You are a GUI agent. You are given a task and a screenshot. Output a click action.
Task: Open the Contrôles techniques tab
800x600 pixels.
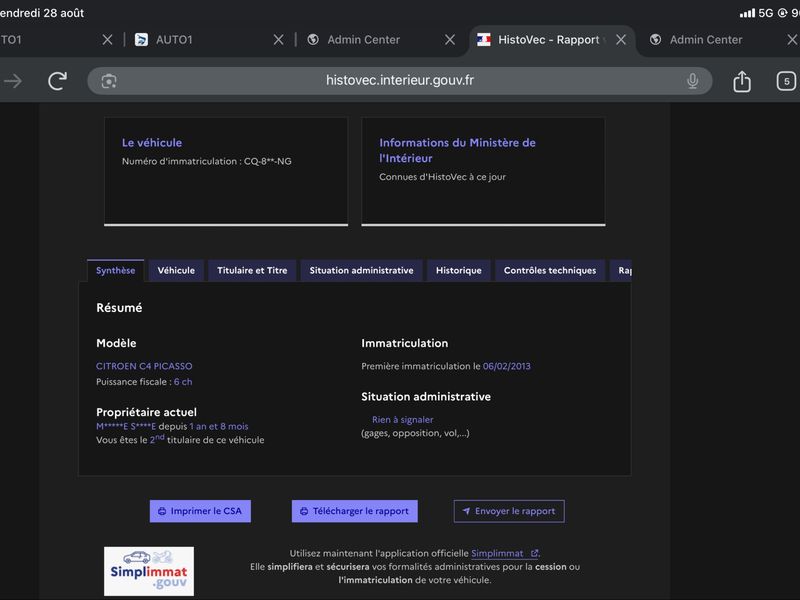point(550,270)
